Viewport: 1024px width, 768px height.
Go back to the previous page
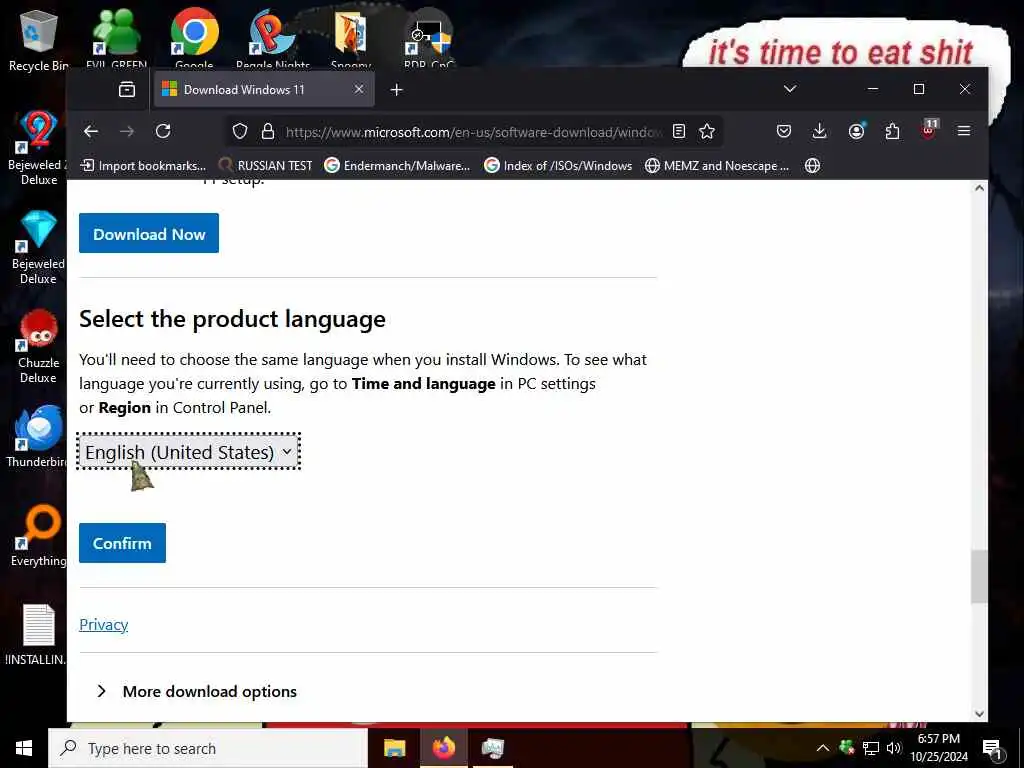(91, 131)
